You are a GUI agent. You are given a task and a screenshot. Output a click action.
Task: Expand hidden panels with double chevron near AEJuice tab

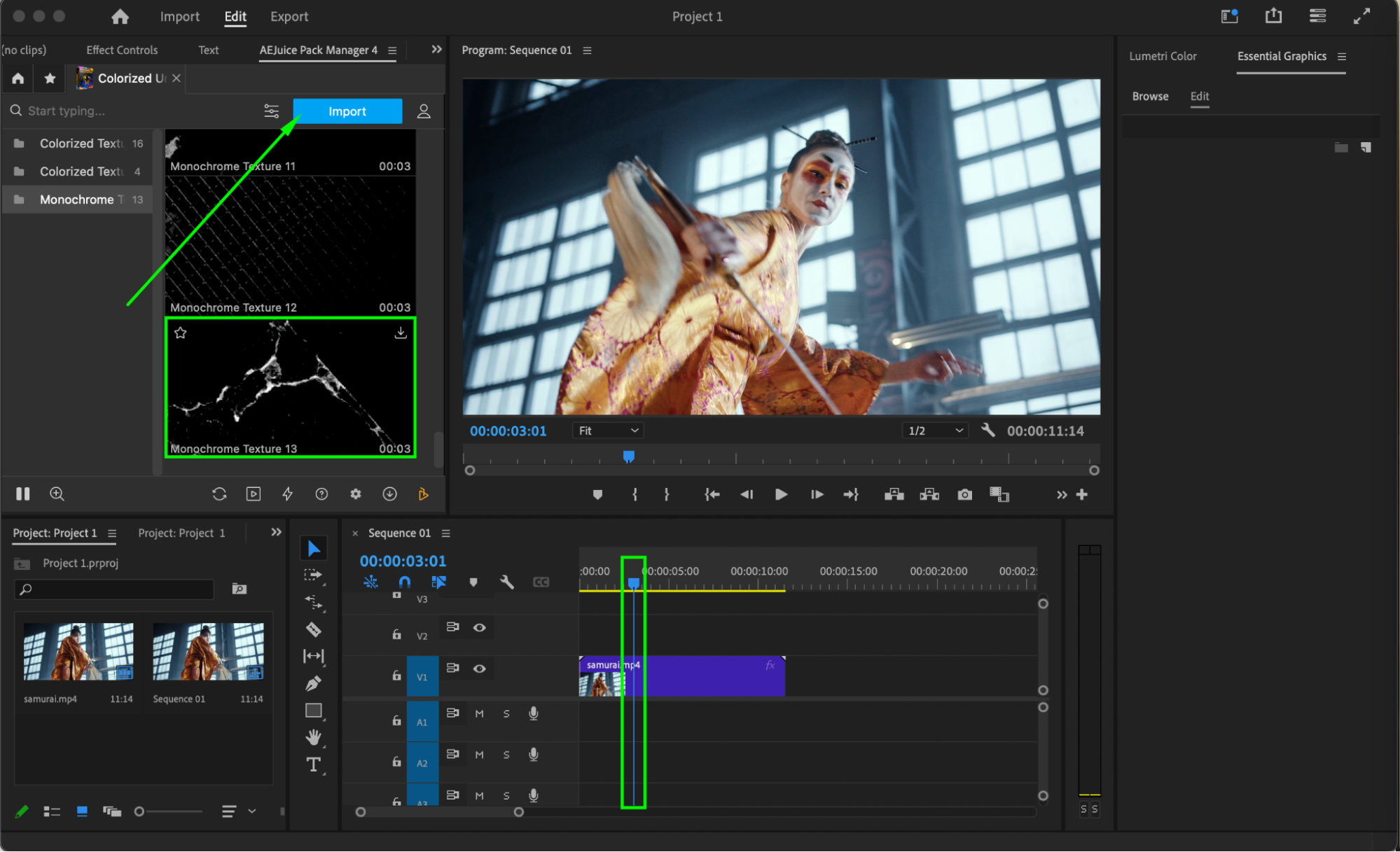tap(436, 50)
